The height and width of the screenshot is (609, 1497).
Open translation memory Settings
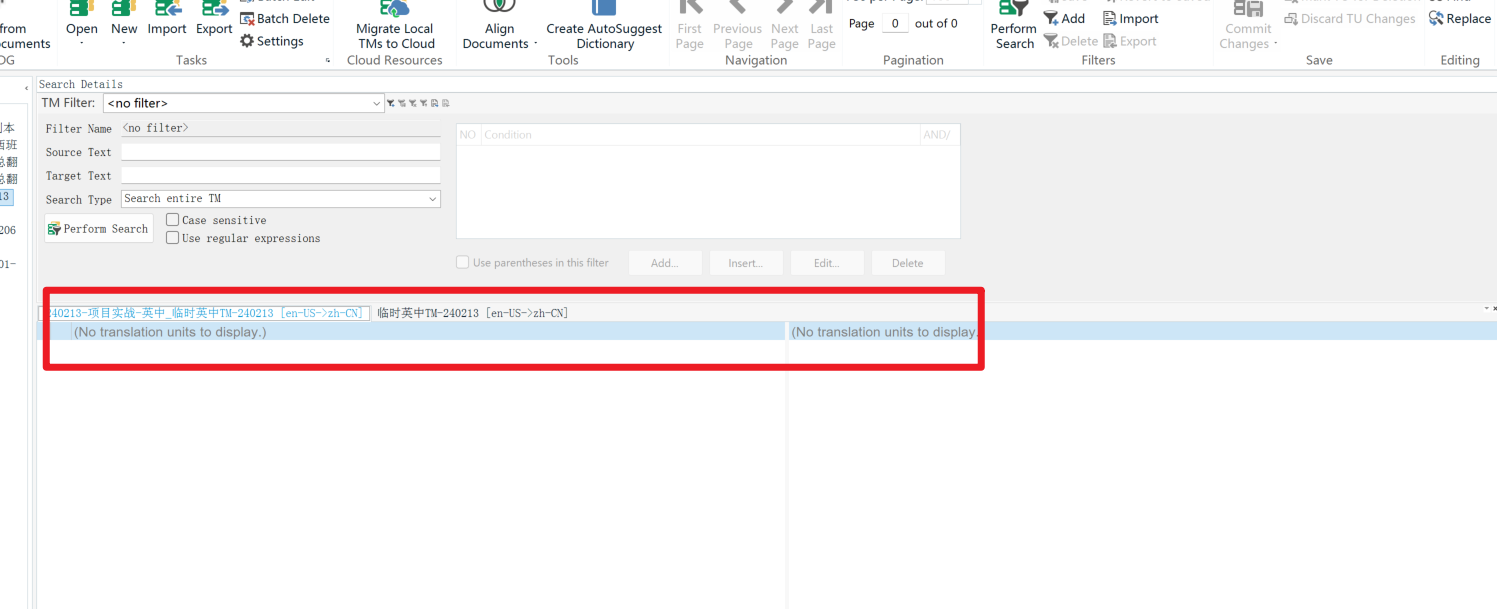coord(272,41)
